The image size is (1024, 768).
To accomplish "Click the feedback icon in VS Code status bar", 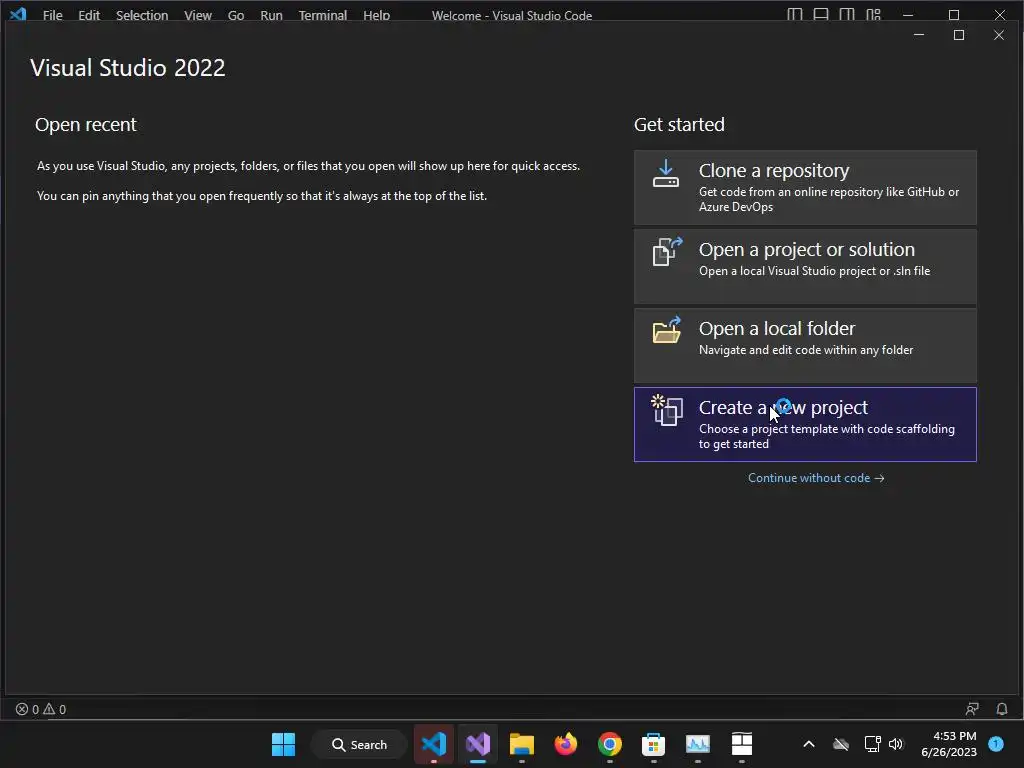I will [x=972, y=709].
